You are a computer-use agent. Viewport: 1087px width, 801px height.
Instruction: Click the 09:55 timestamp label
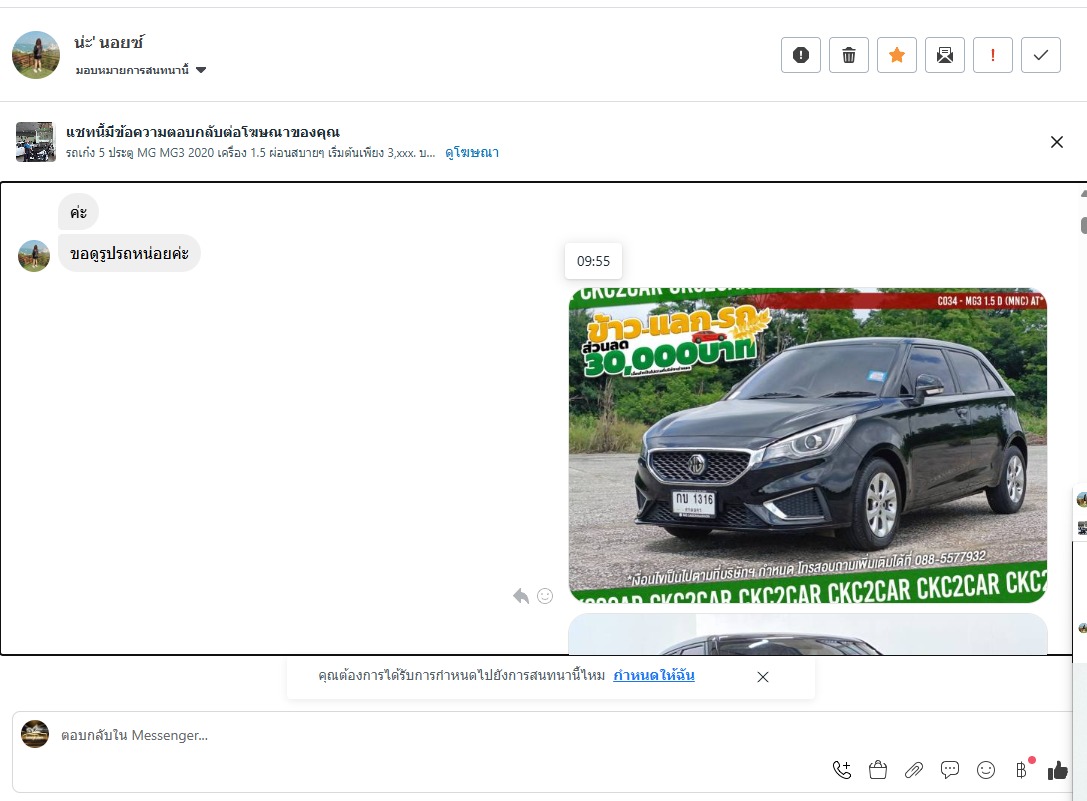pos(593,261)
